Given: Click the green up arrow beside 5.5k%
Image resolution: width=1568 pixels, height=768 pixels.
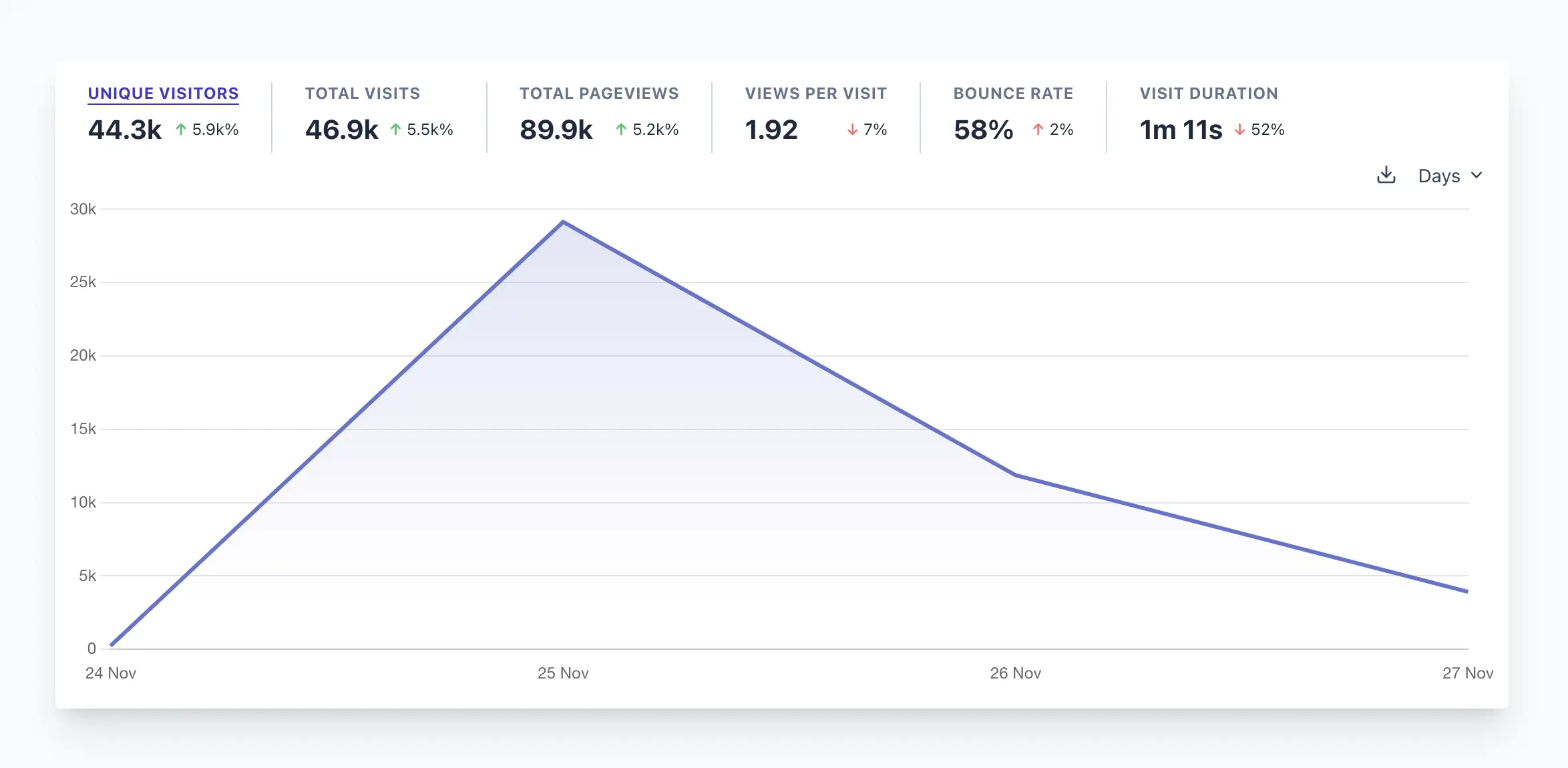Looking at the screenshot, I should point(396,130).
